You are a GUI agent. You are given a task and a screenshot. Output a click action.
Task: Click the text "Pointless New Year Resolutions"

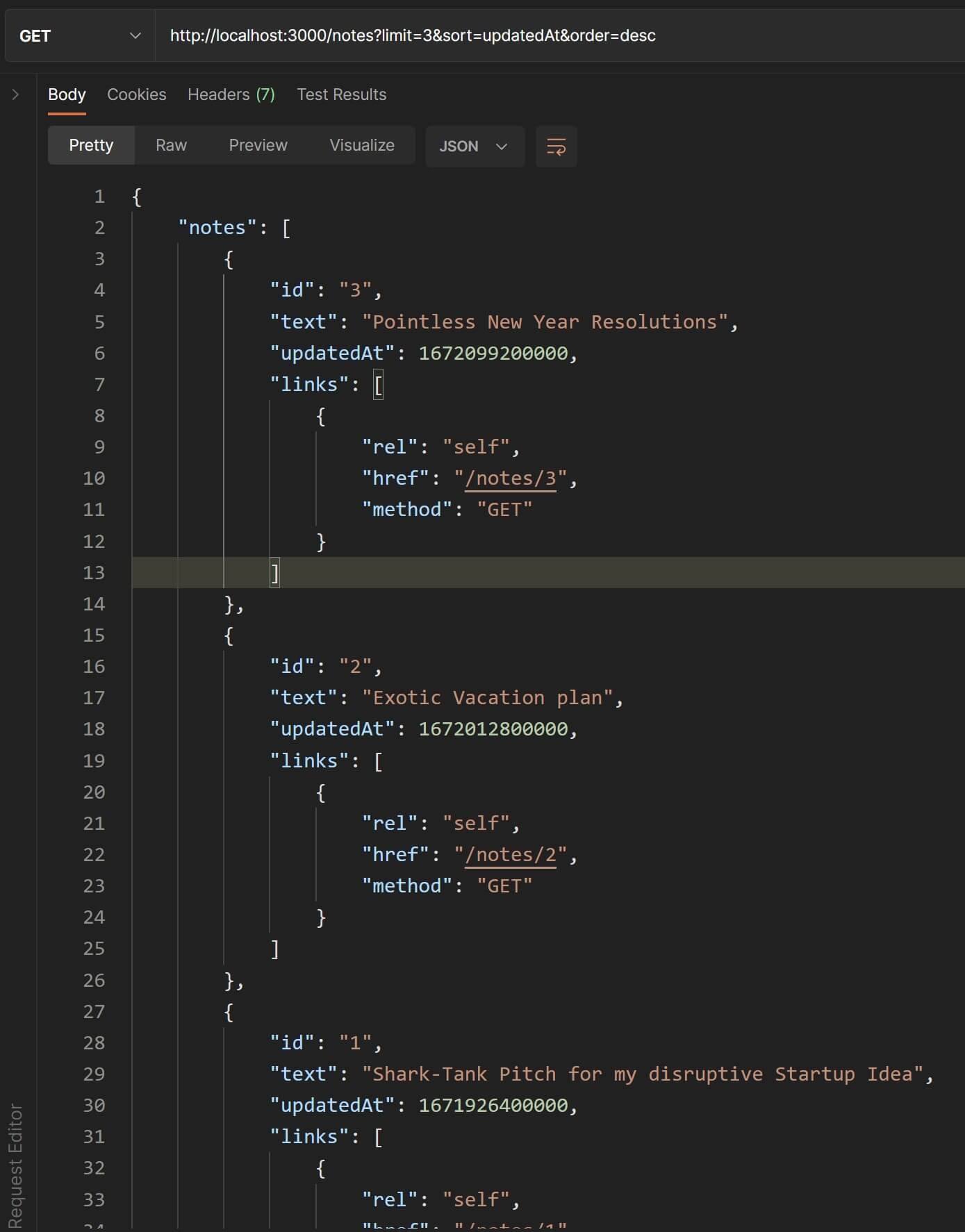coord(545,322)
